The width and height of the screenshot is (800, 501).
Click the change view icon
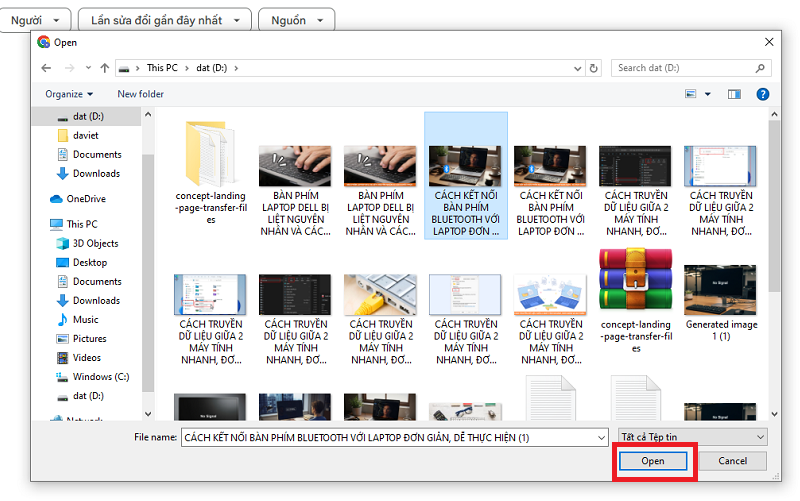click(x=690, y=94)
